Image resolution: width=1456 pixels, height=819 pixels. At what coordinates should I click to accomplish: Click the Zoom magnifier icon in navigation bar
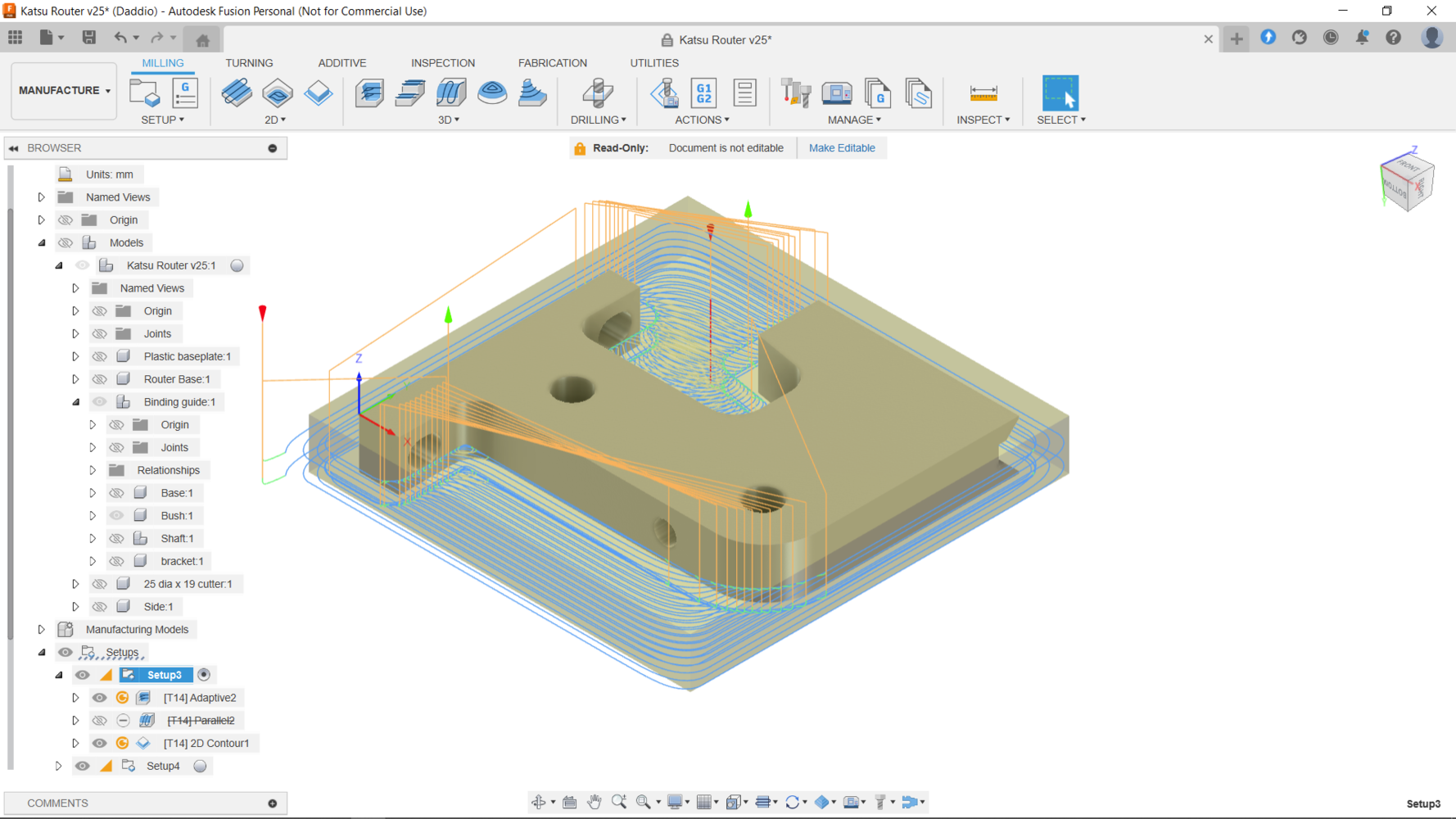pos(619,802)
